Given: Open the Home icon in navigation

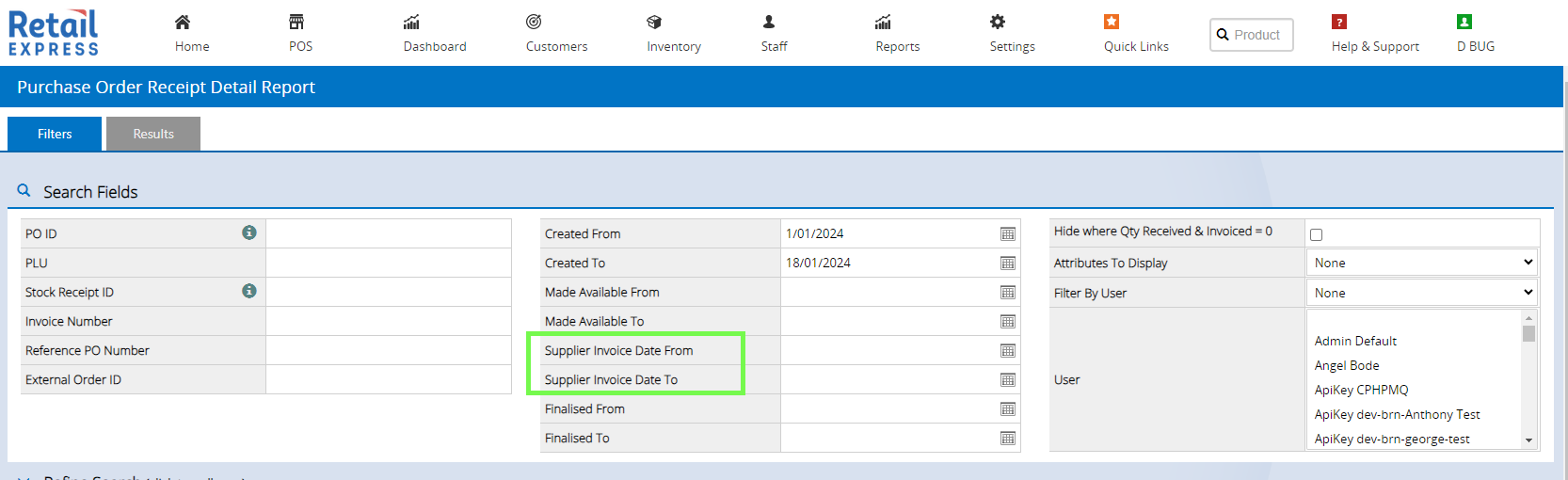Looking at the screenshot, I should 183,22.
